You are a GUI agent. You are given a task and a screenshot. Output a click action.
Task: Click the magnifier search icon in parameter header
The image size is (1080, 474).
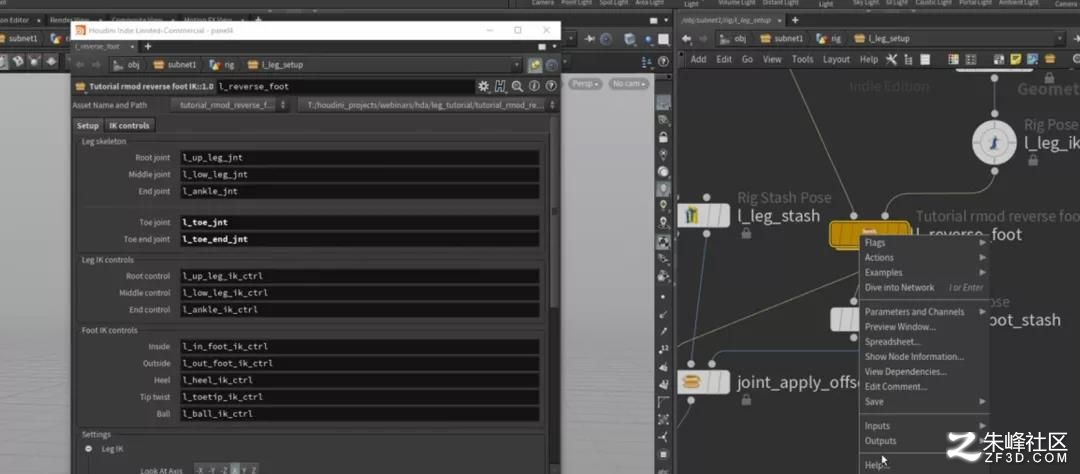517,87
